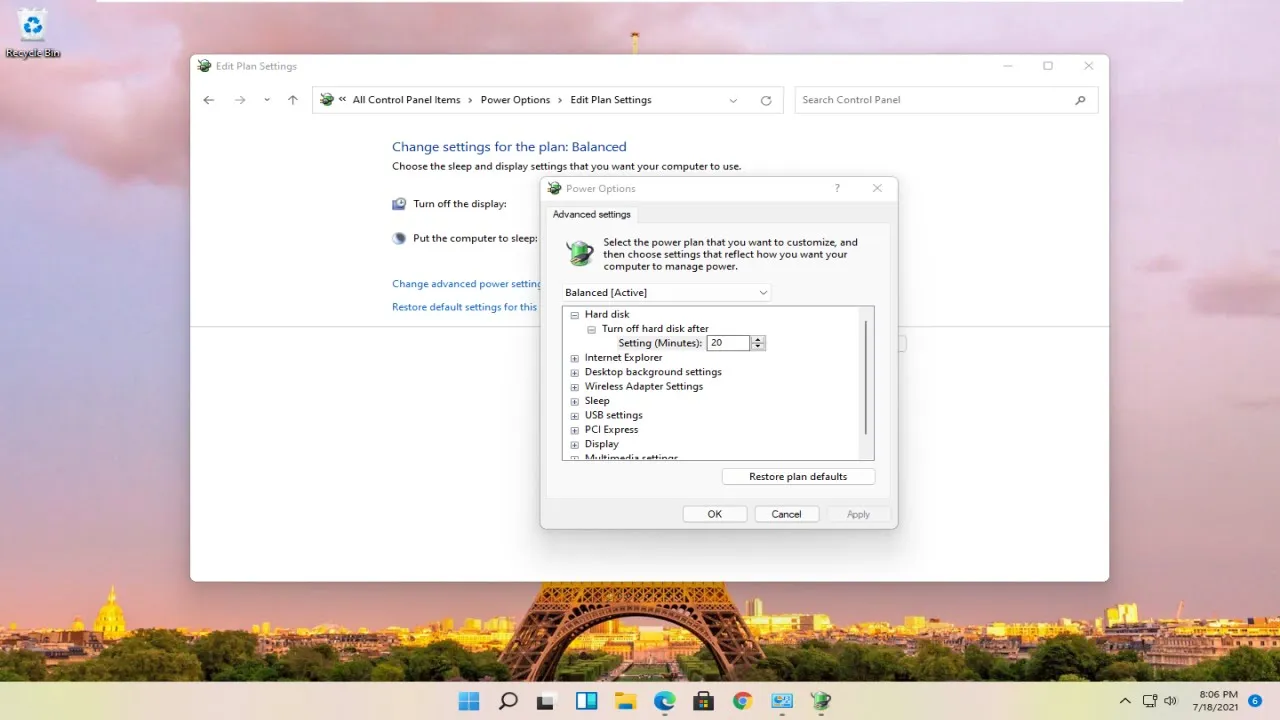Viewport: 1280px width, 720px height.
Task: Select the Hard disk tree label
Action: pyautogui.click(x=607, y=314)
